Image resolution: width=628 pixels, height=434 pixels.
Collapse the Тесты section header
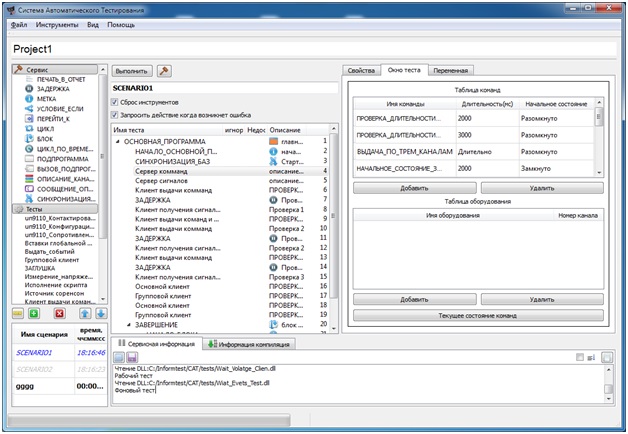pyautogui.click(x=54, y=209)
